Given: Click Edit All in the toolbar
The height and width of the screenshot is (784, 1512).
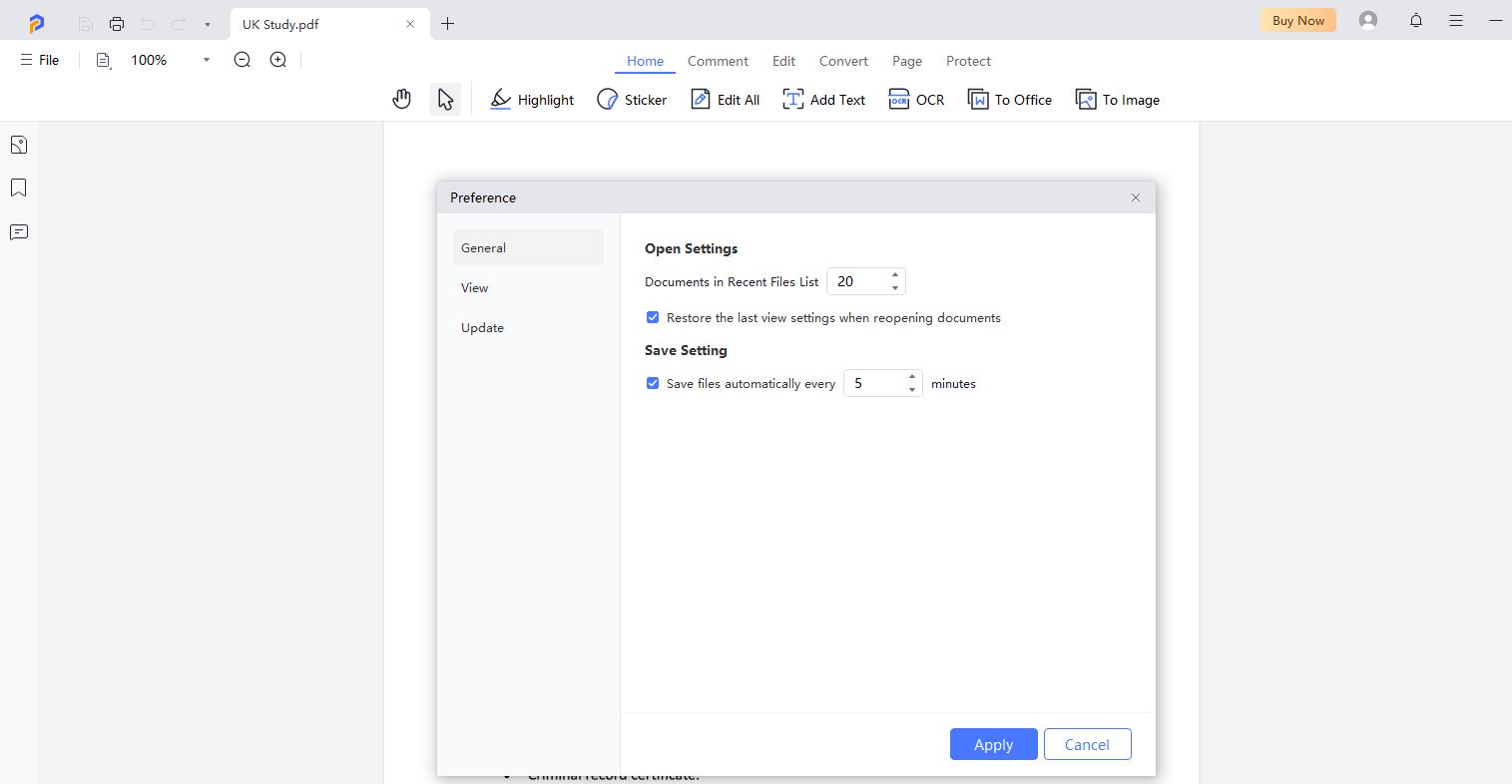Looking at the screenshot, I should (x=726, y=100).
